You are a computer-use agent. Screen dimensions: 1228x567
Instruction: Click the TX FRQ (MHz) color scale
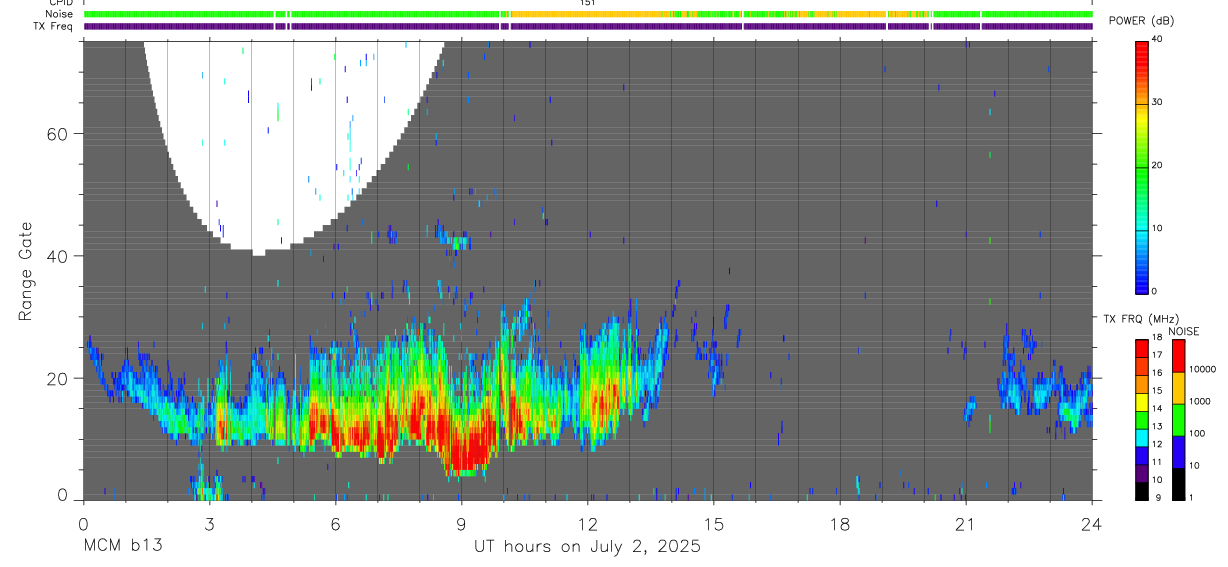1142,420
